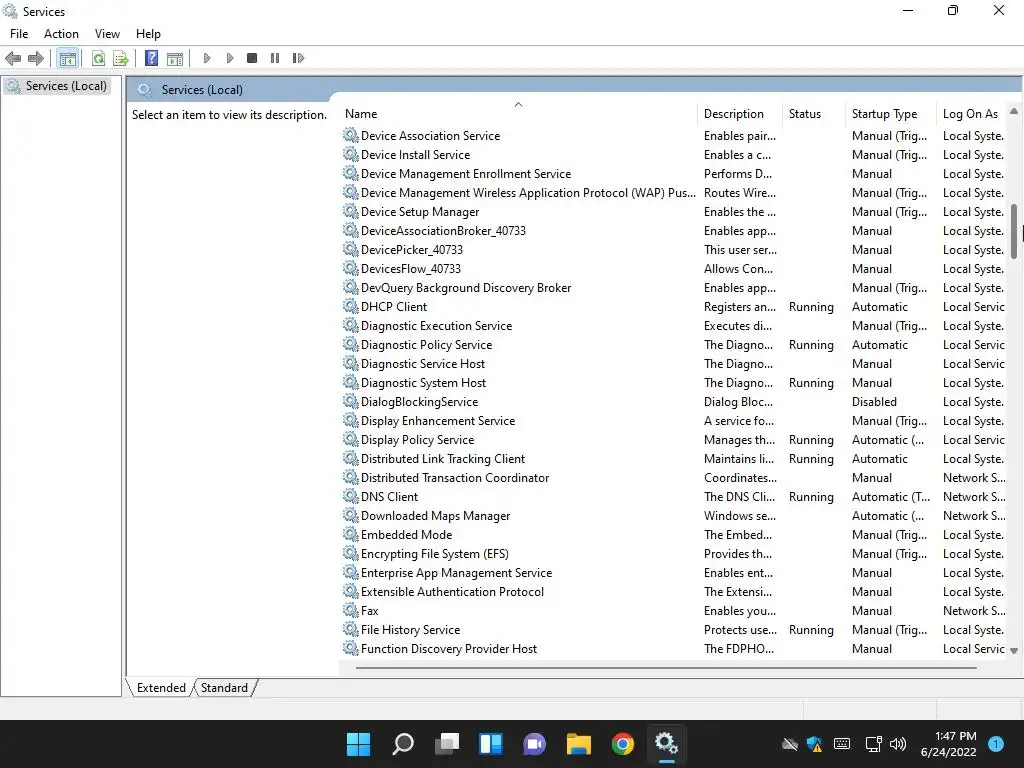
Task: Select DevQuery Background Discovery Broker
Action: [674, 287]
